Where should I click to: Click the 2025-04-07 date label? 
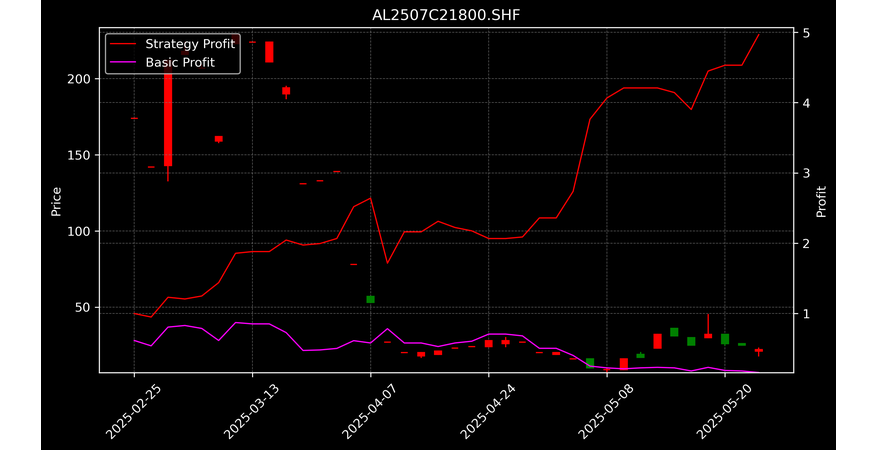pos(370,411)
